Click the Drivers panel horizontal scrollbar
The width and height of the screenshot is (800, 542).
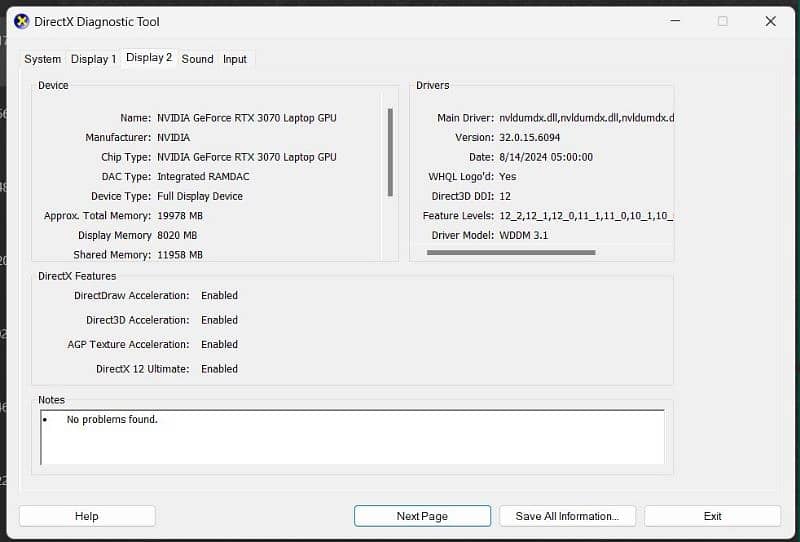[x=510, y=253]
